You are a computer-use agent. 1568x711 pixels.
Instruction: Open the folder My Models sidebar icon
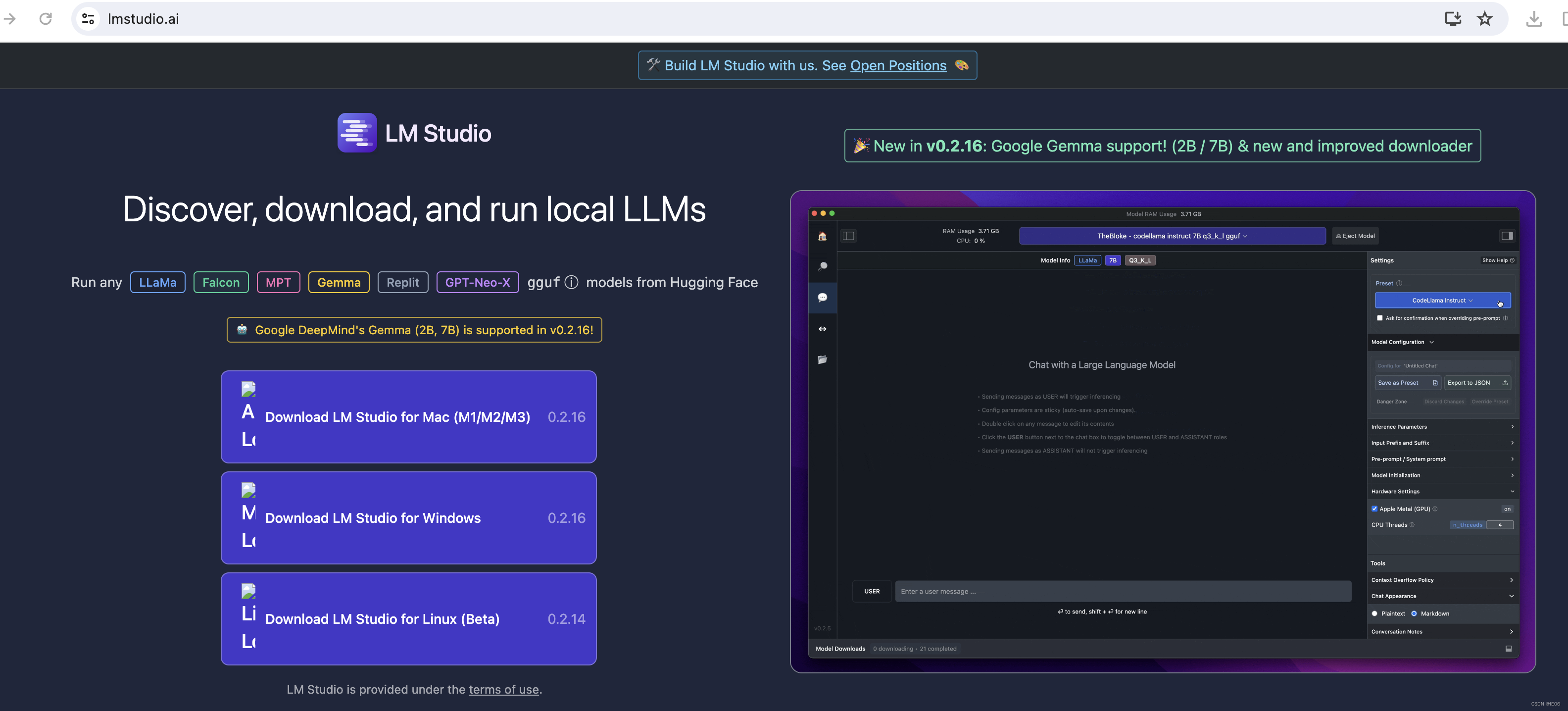click(x=822, y=360)
